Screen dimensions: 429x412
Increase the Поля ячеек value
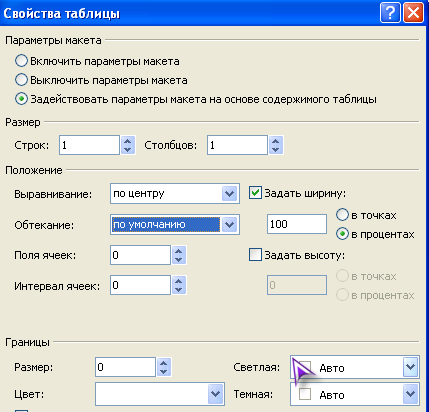point(179,251)
